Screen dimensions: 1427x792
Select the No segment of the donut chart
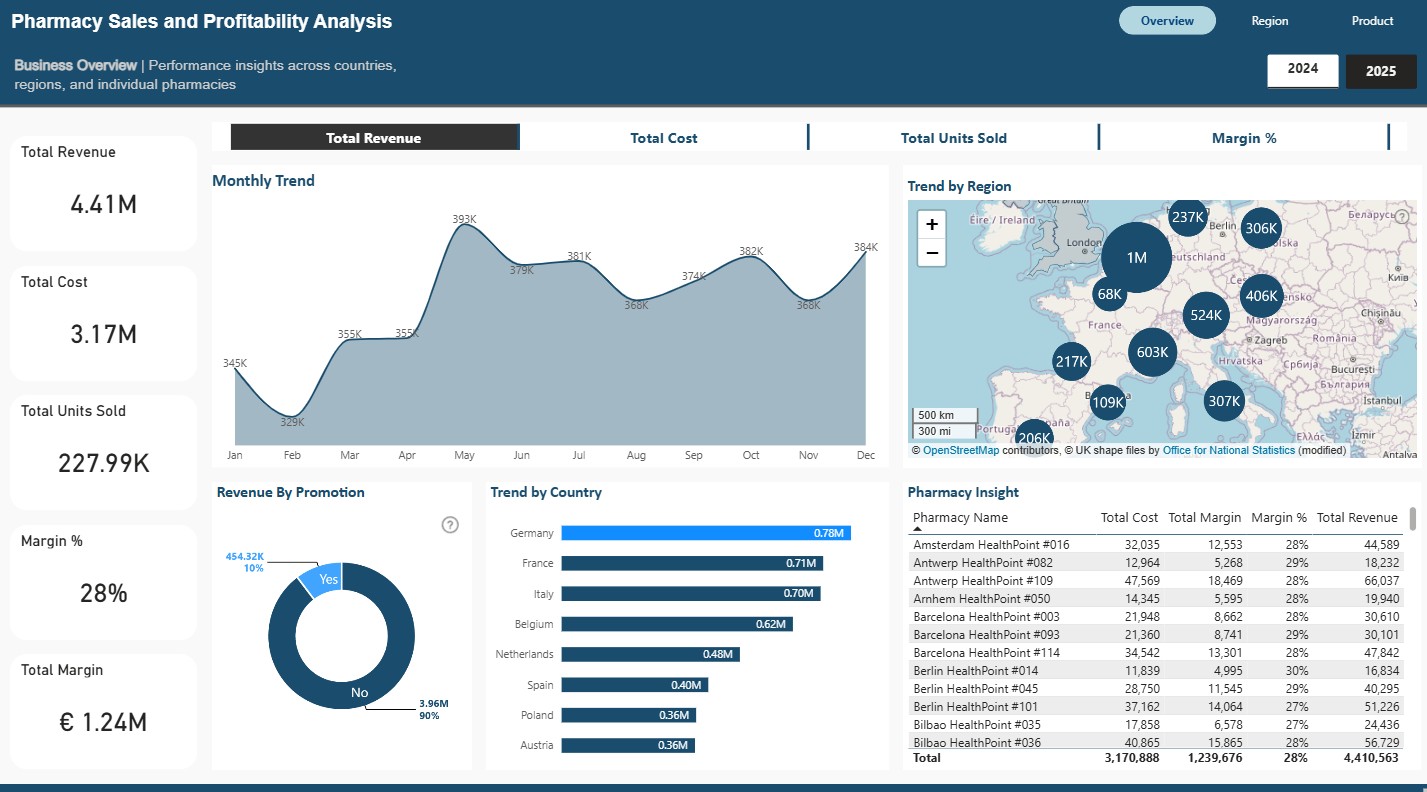tap(359, 692)
